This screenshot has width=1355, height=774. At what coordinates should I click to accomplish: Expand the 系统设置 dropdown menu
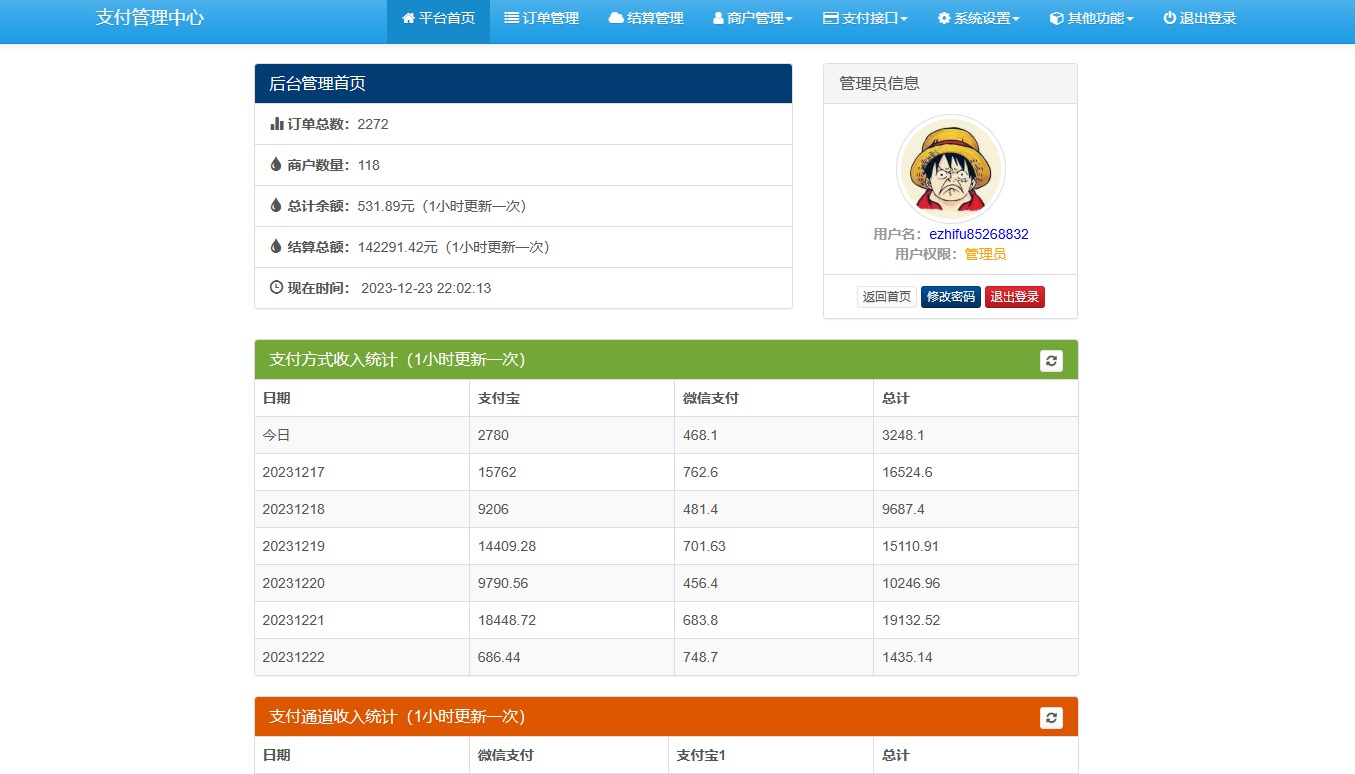click(977, 17)
